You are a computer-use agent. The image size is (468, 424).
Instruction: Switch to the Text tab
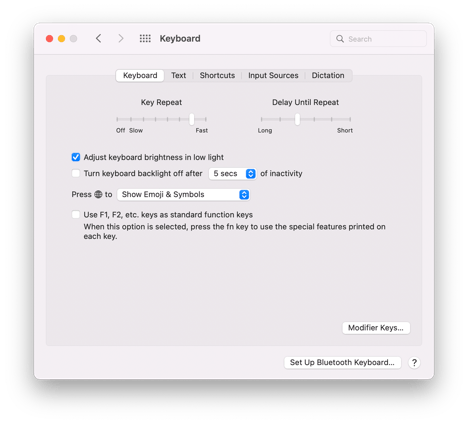179,76
